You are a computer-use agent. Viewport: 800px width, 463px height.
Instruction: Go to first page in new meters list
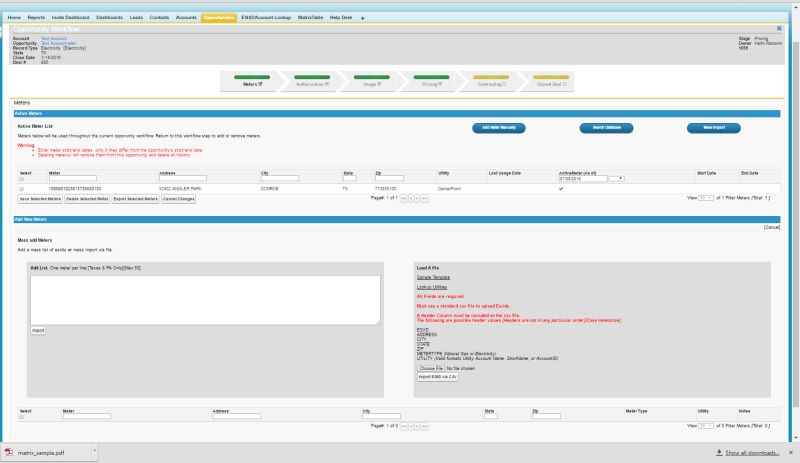404,426
